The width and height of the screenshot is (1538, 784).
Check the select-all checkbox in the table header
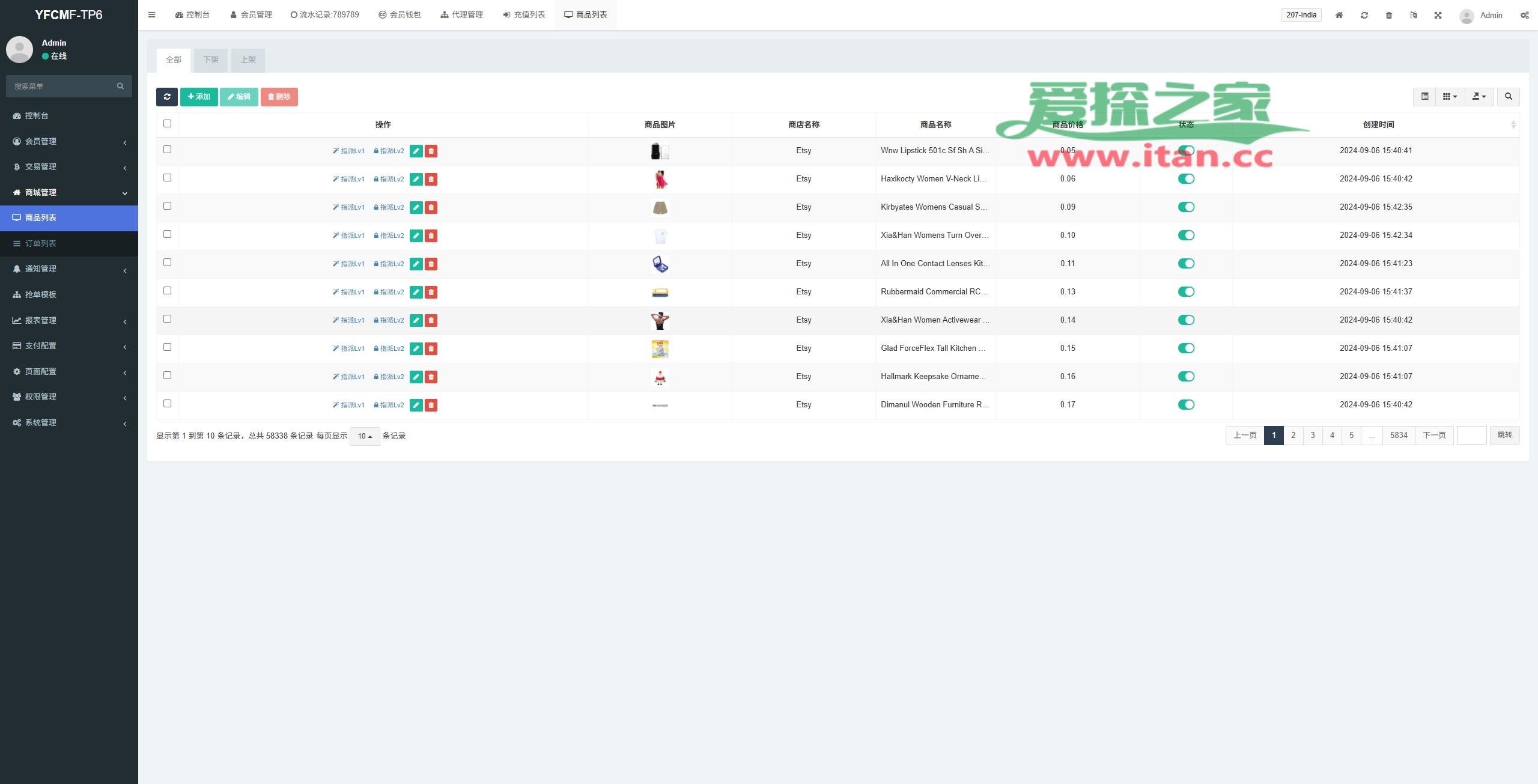point(167,124)
